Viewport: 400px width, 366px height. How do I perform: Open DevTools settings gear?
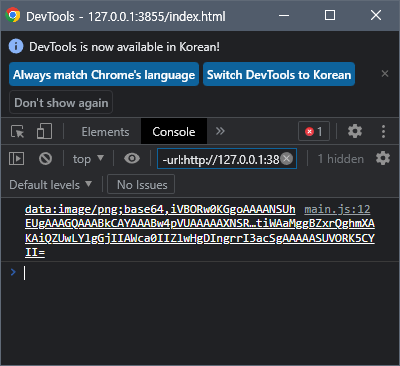click(355, 131)
